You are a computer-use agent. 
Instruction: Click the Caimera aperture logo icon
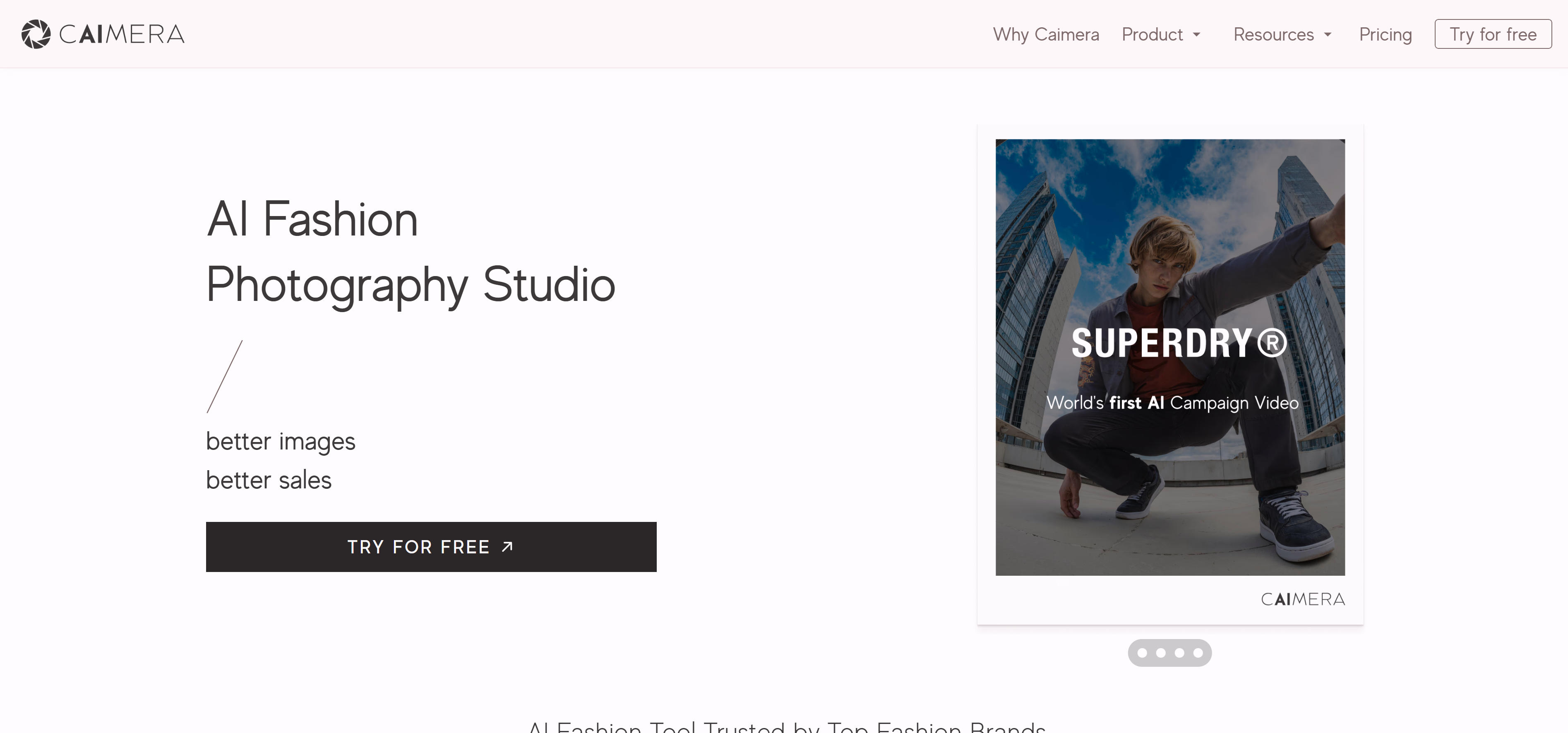(36, 34)
